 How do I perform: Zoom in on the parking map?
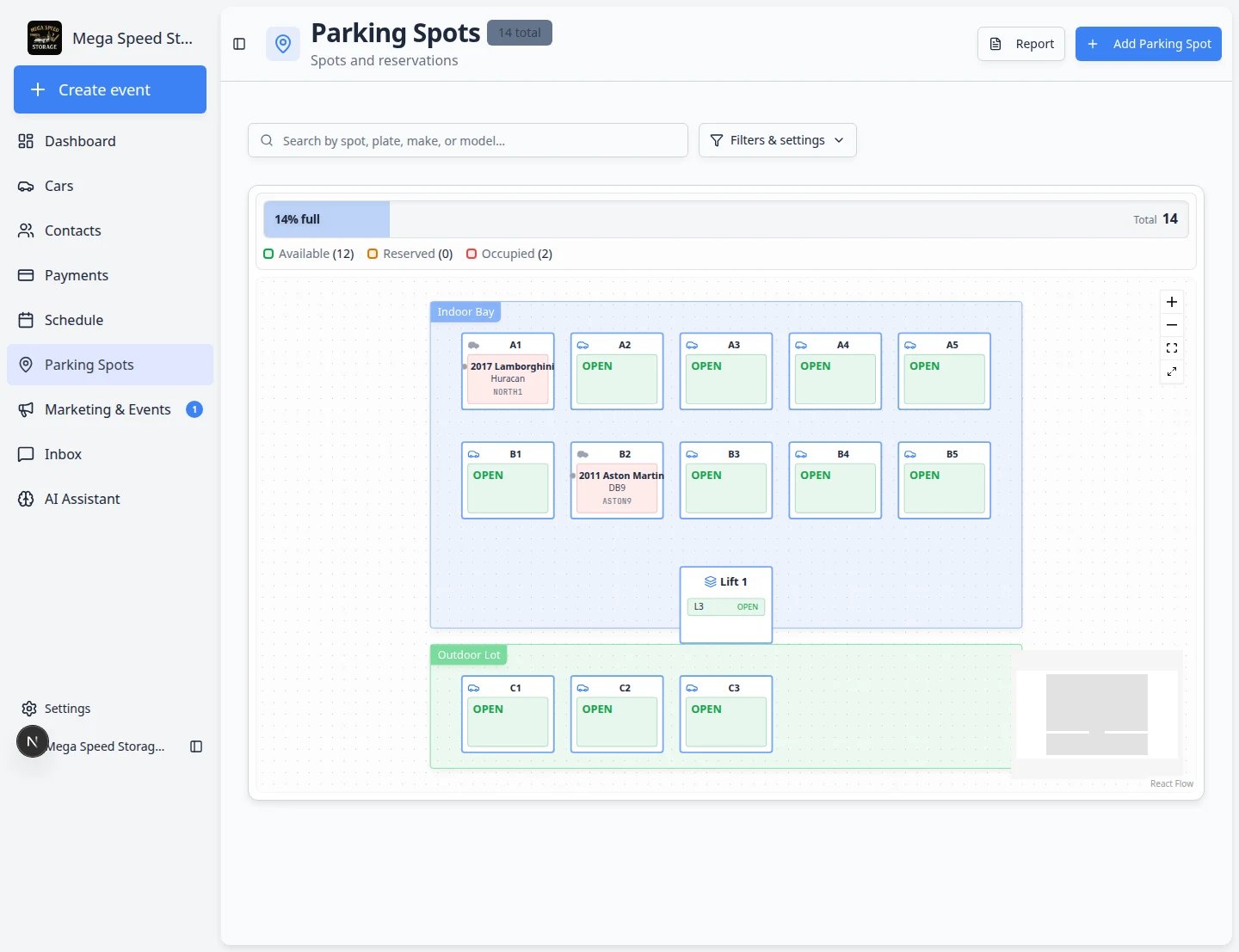click(x=1172, y=302)
